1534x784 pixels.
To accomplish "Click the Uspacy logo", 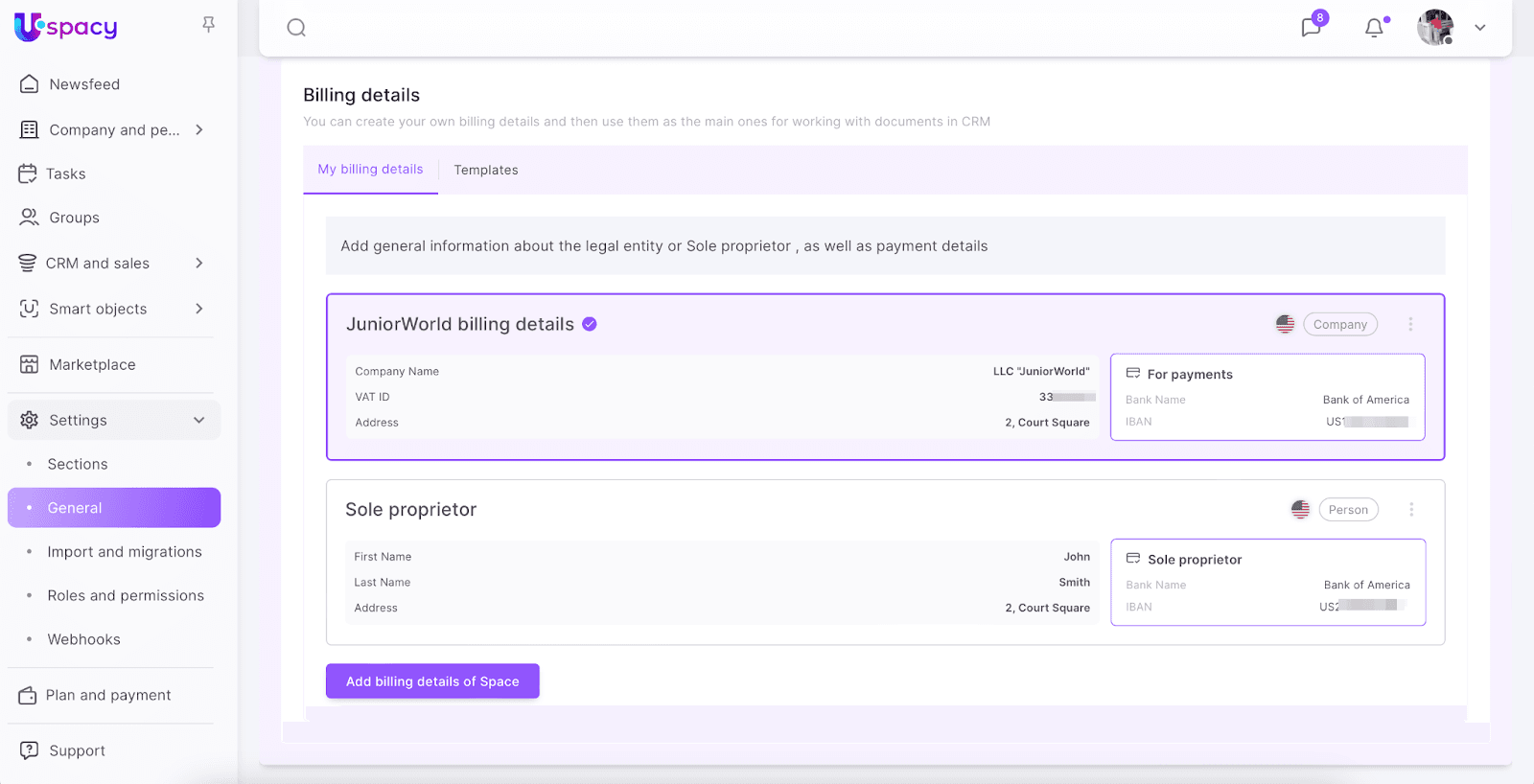I will click(x=66, y=27).
